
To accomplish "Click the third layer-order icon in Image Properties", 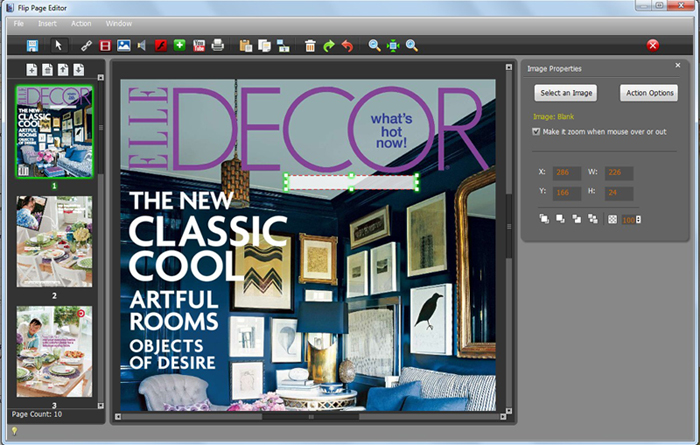I will pyautogui.click(x=576, y=219).
